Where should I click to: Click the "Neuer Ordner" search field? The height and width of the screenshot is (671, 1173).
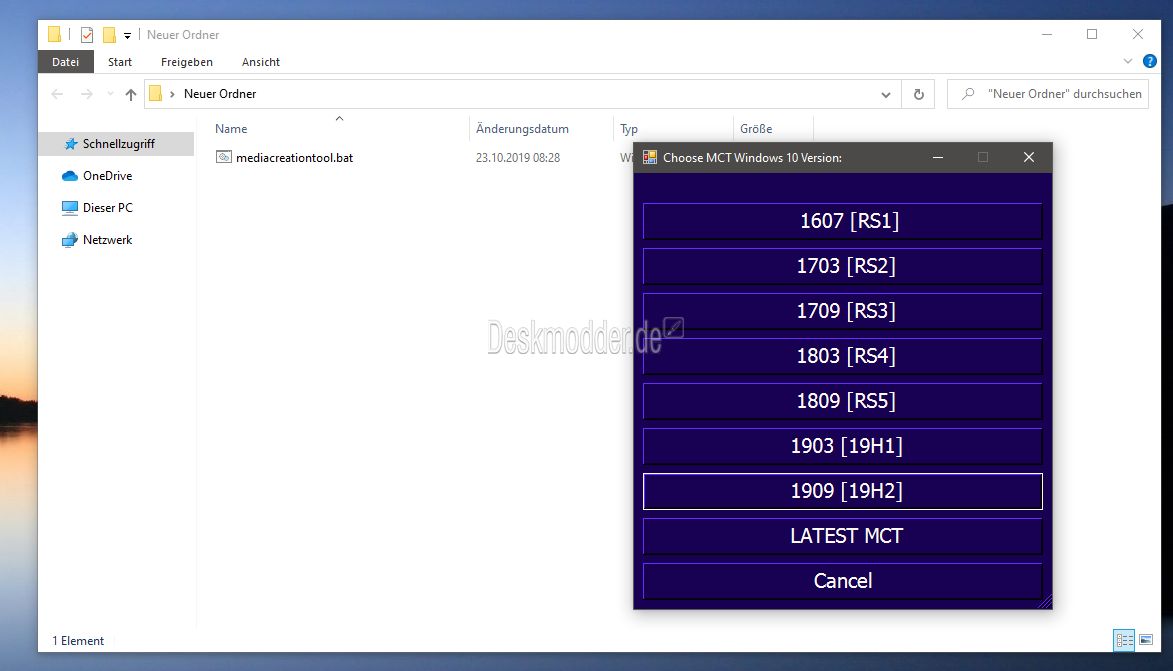[x=1047, y=94]
